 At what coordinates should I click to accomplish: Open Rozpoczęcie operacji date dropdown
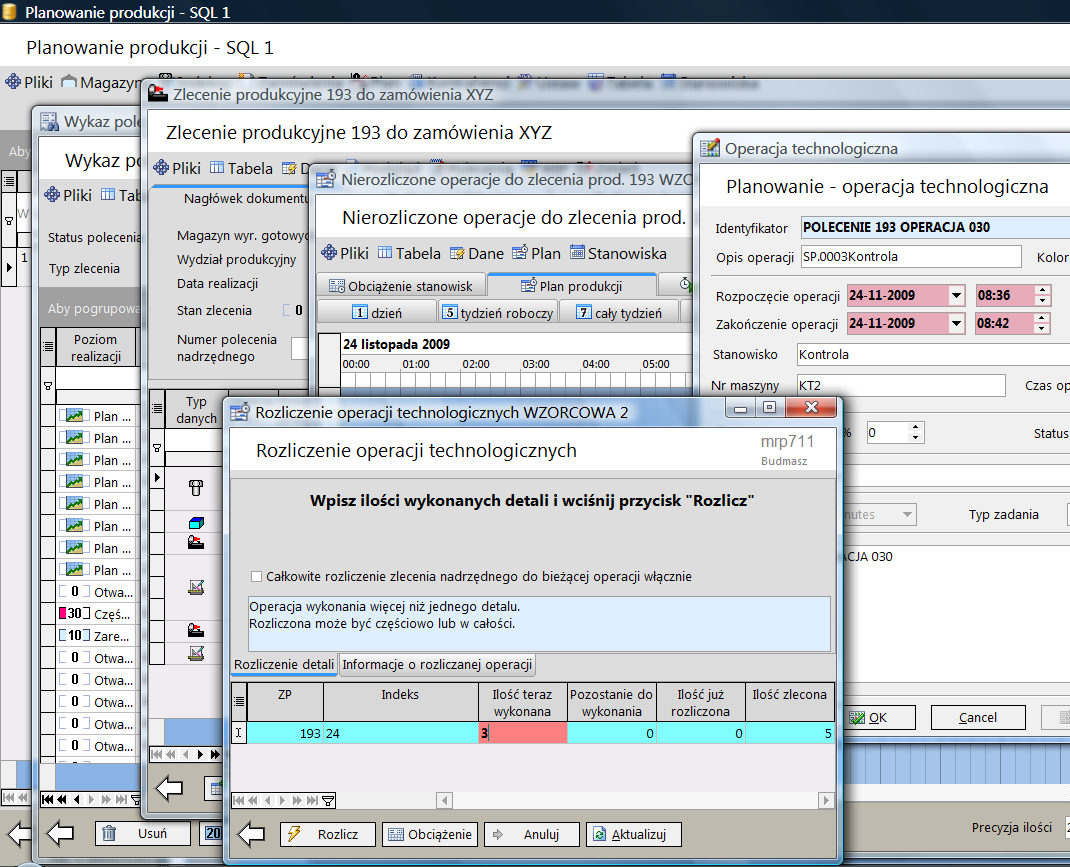click(957, 295)
